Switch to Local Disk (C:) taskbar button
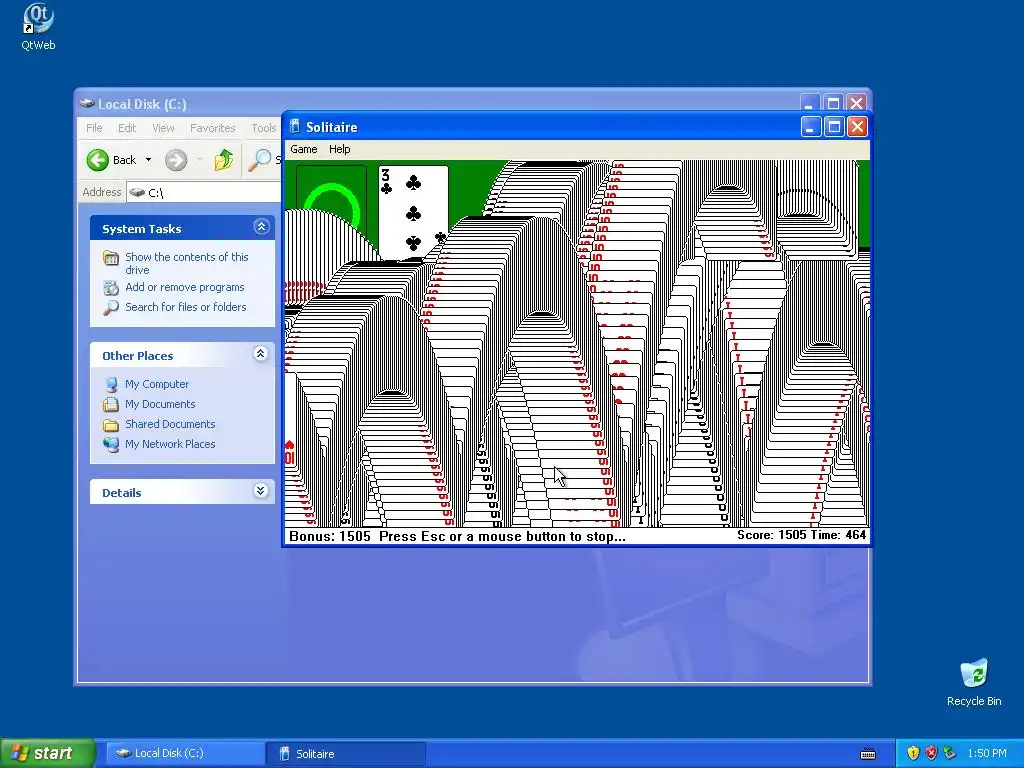 click(x=185, y=753)
